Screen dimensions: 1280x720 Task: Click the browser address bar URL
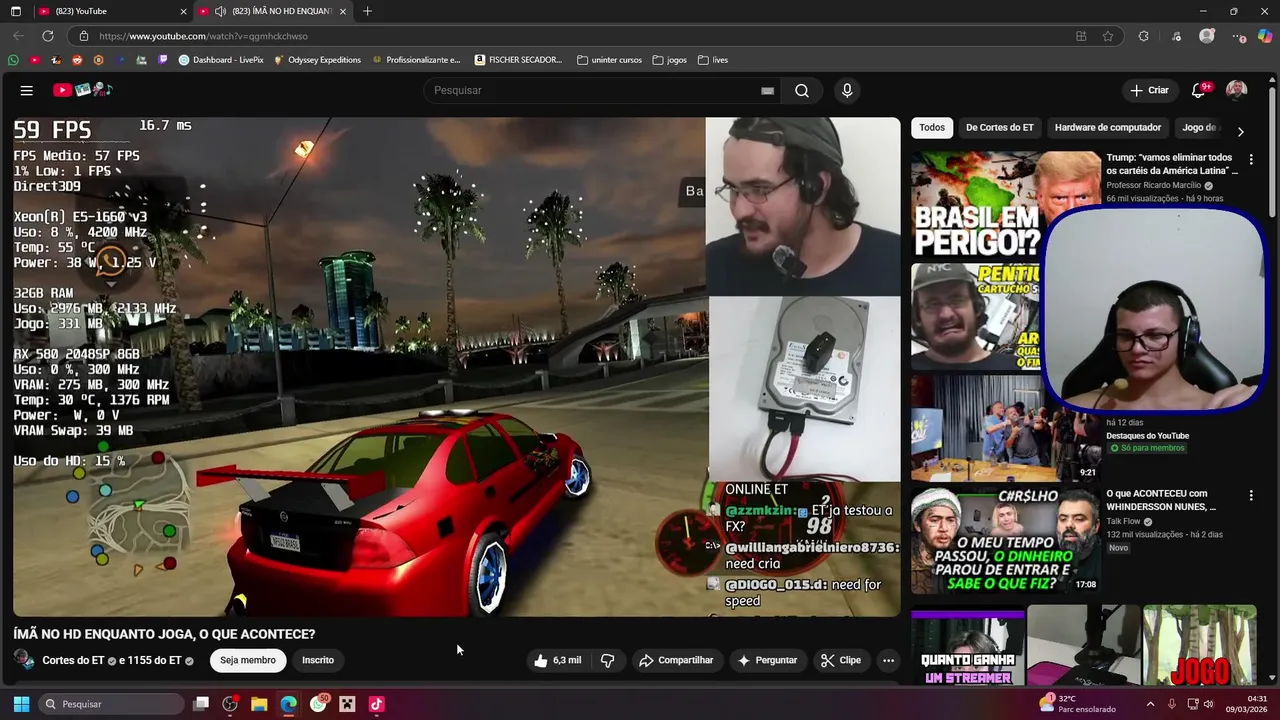[203, 36]
